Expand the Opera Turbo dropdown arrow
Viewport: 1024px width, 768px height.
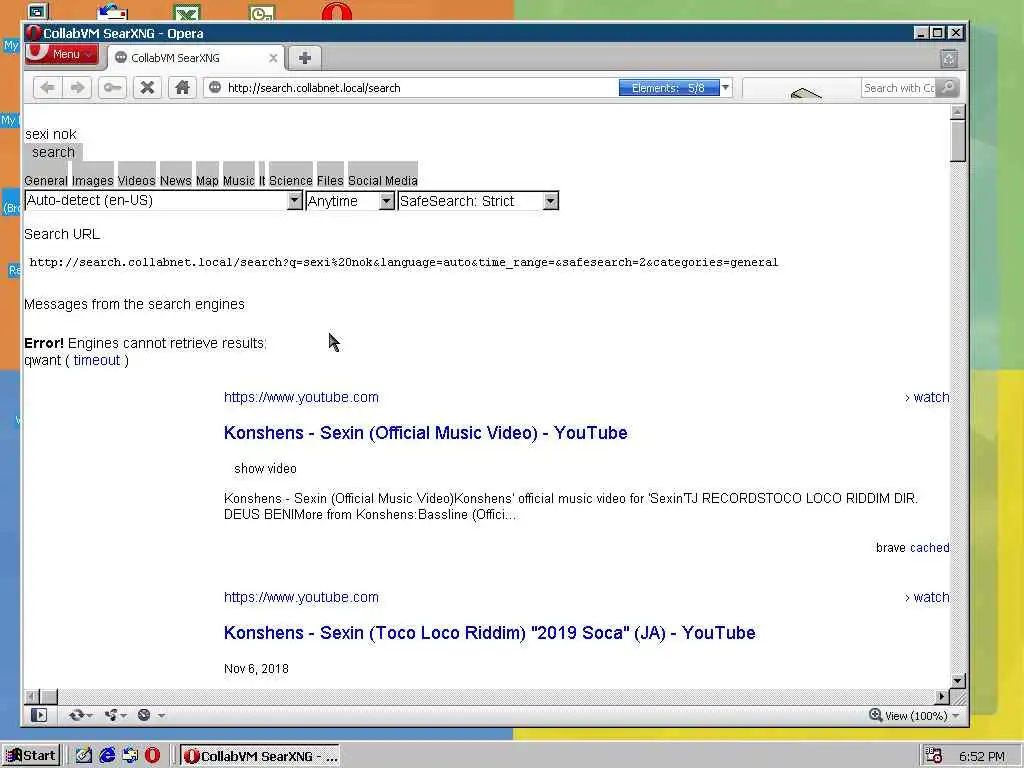click(x=161, y=716)
